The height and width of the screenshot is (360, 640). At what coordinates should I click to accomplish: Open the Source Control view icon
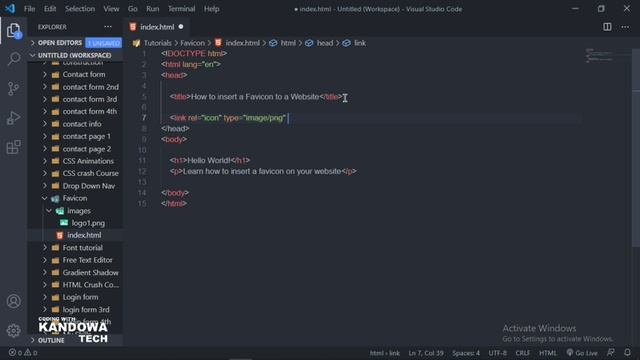click(x=13, y=89)
